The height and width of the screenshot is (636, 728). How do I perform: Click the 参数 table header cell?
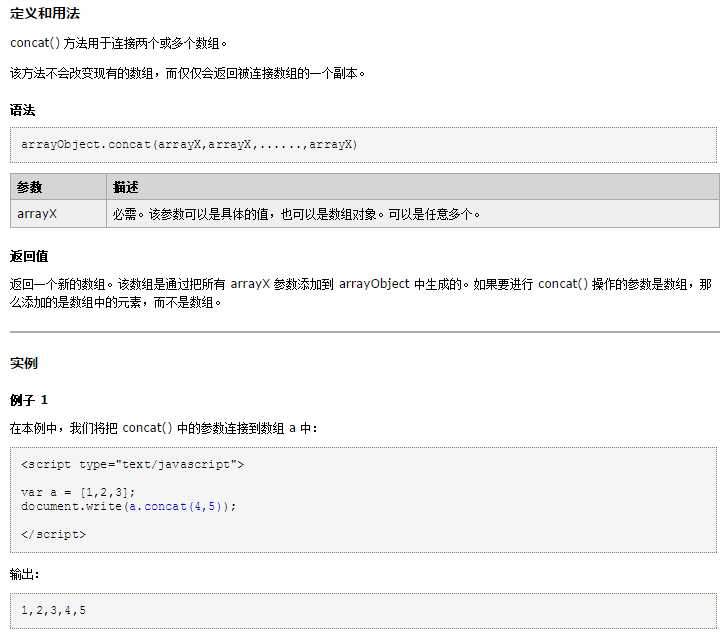click(58, 187)
